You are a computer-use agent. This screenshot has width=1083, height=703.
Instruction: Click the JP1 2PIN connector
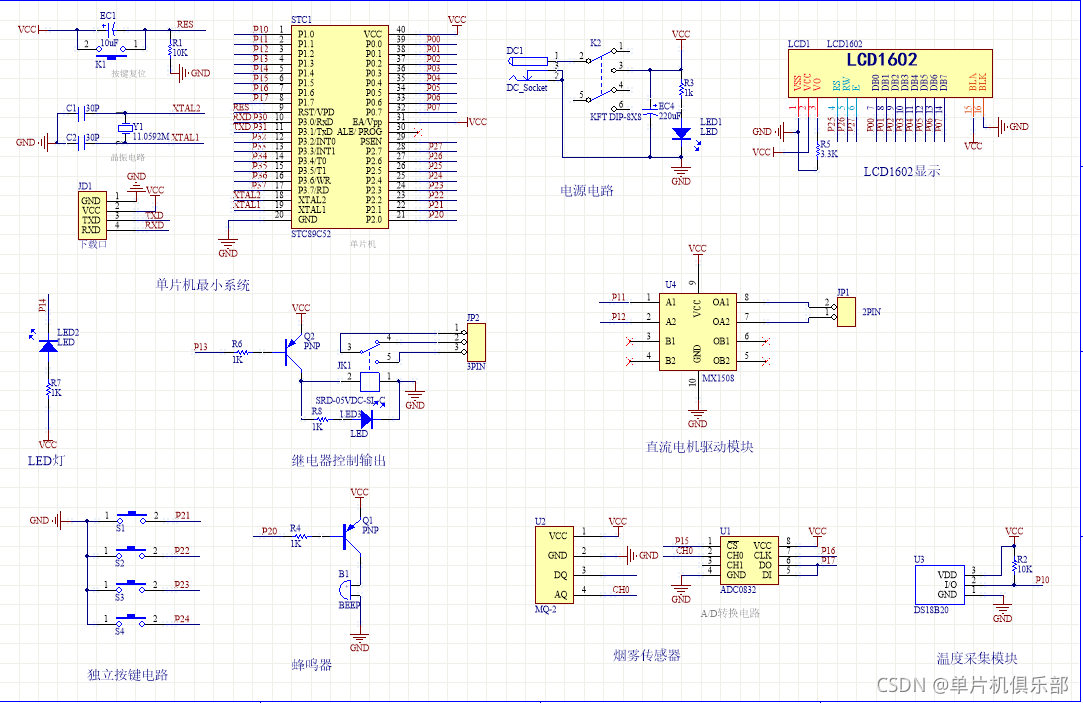(846, 311)
